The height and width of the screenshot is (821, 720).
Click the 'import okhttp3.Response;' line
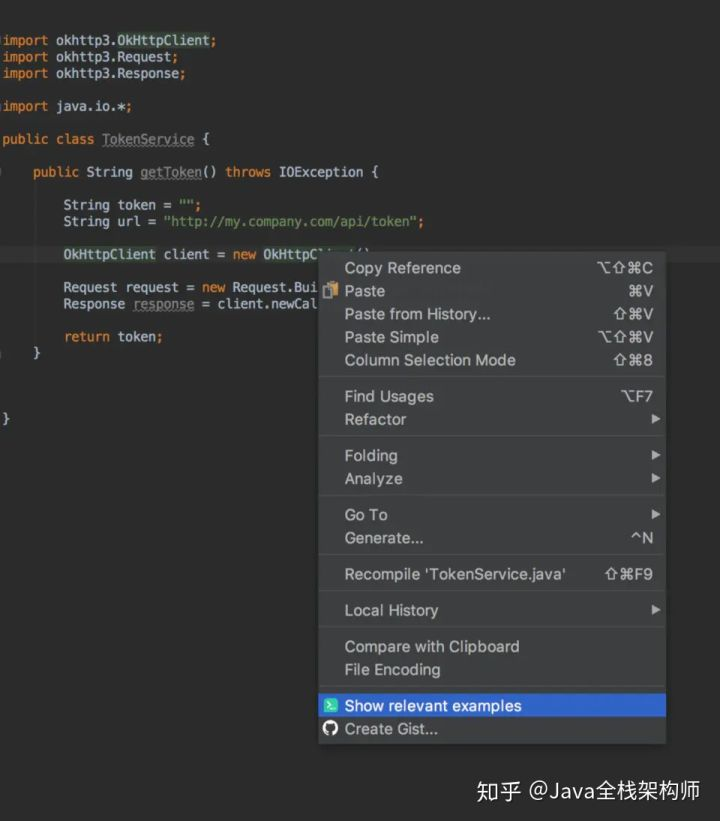pos(94,73)
